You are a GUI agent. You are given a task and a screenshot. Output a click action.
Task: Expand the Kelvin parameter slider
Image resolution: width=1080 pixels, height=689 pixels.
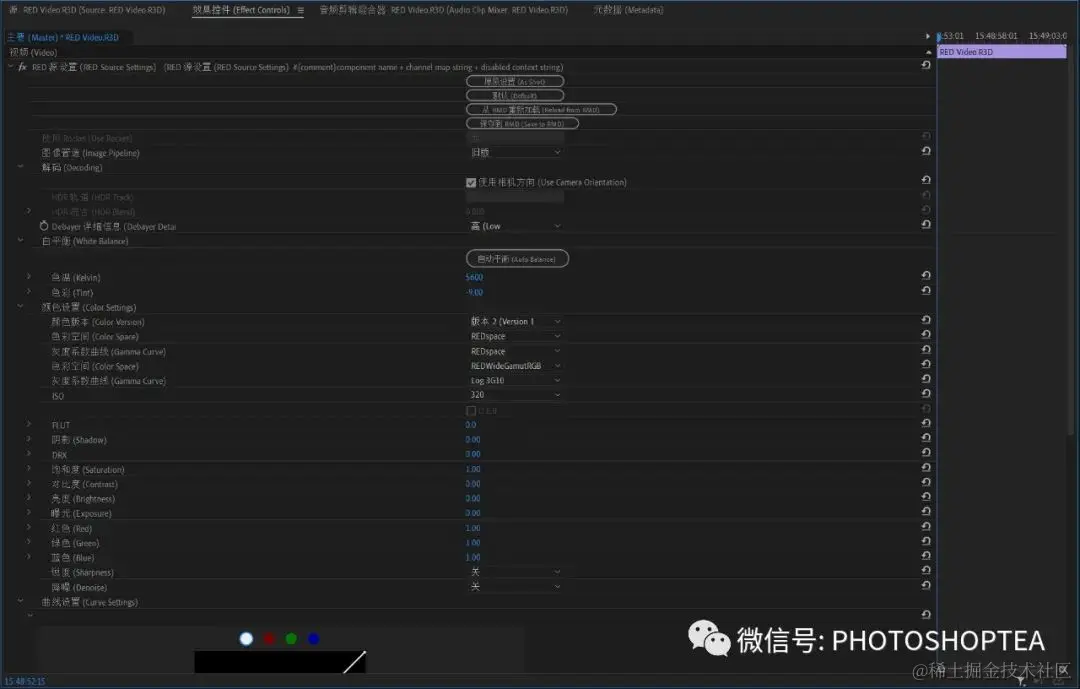[x=29, y=276]
